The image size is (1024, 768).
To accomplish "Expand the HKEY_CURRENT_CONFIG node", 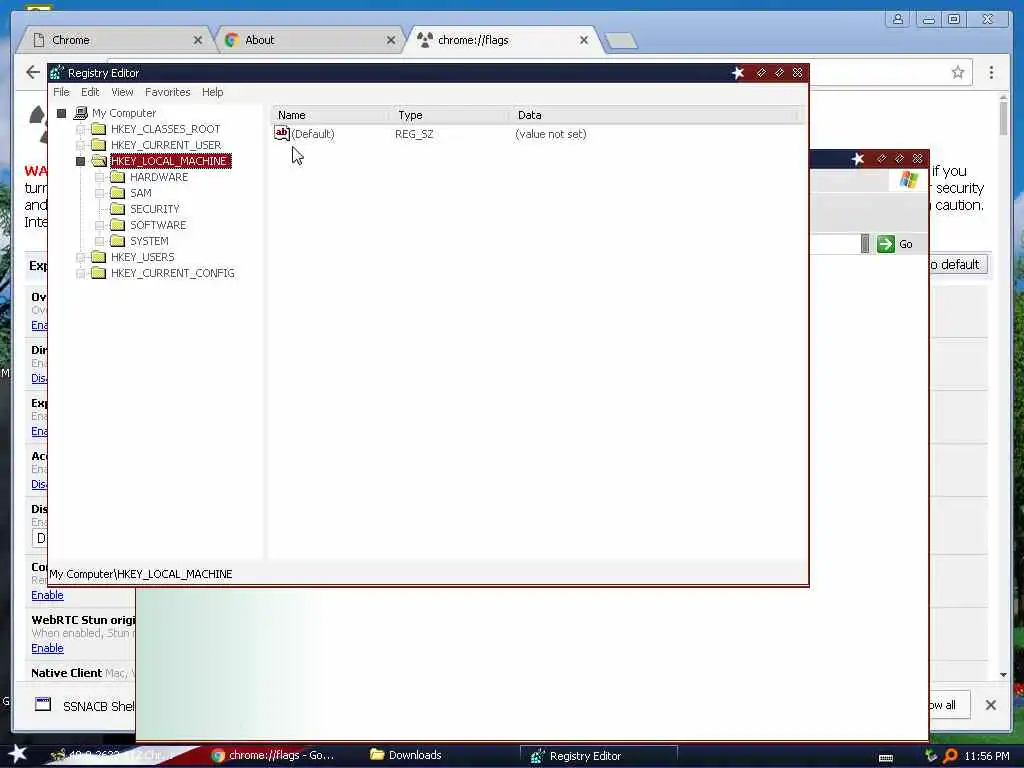I will [x=80, y=273].
